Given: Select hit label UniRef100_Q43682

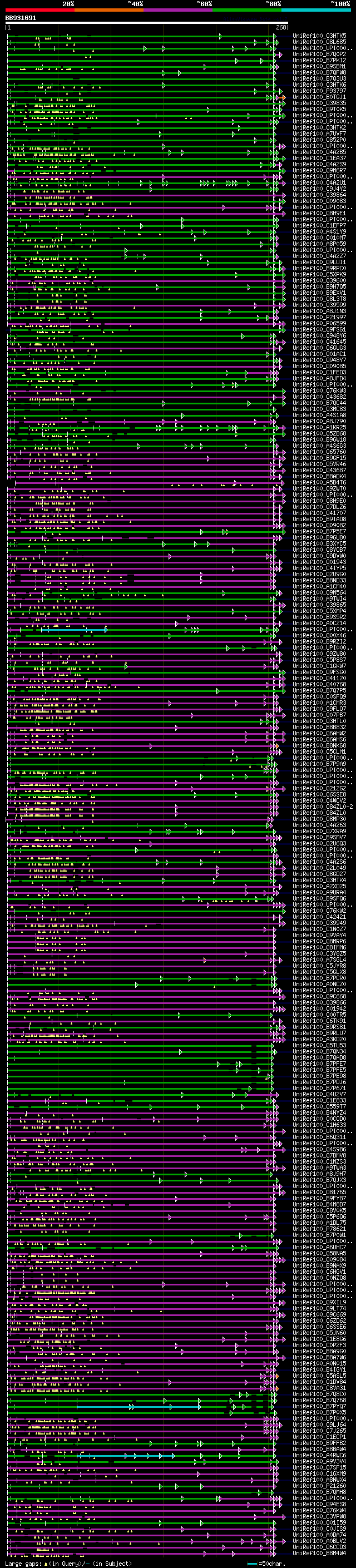Looking at the screenshot, I should [x=319, y=397].
